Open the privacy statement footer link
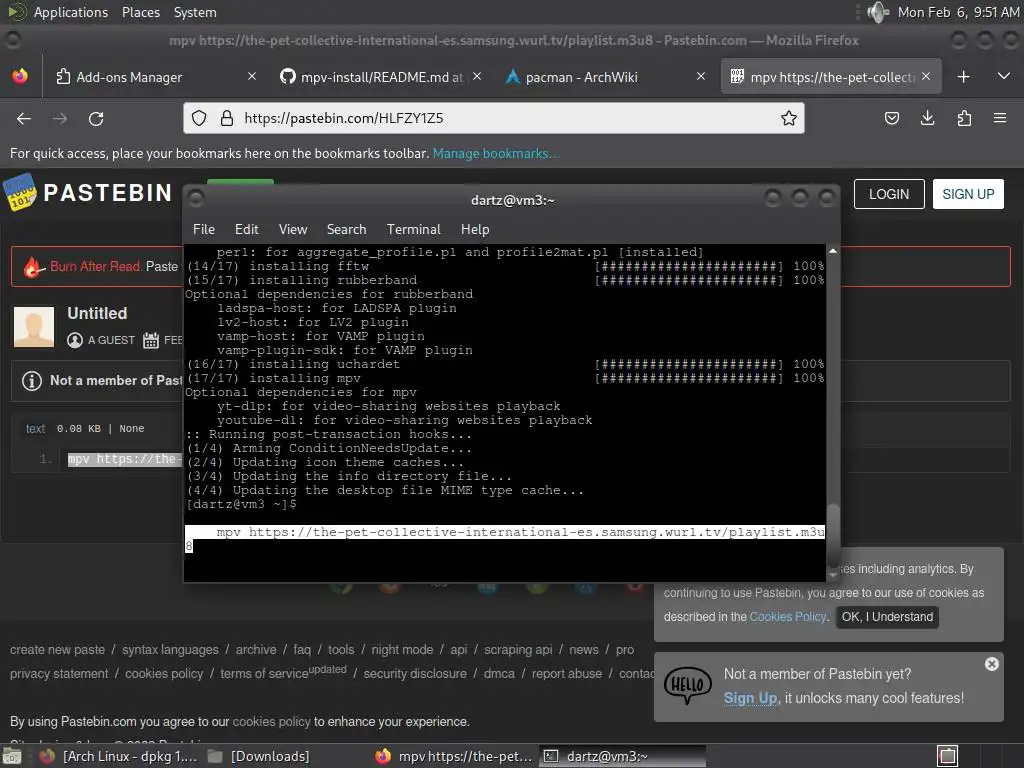The width and height of the screenshot is (1024, 768). point(59,673)
